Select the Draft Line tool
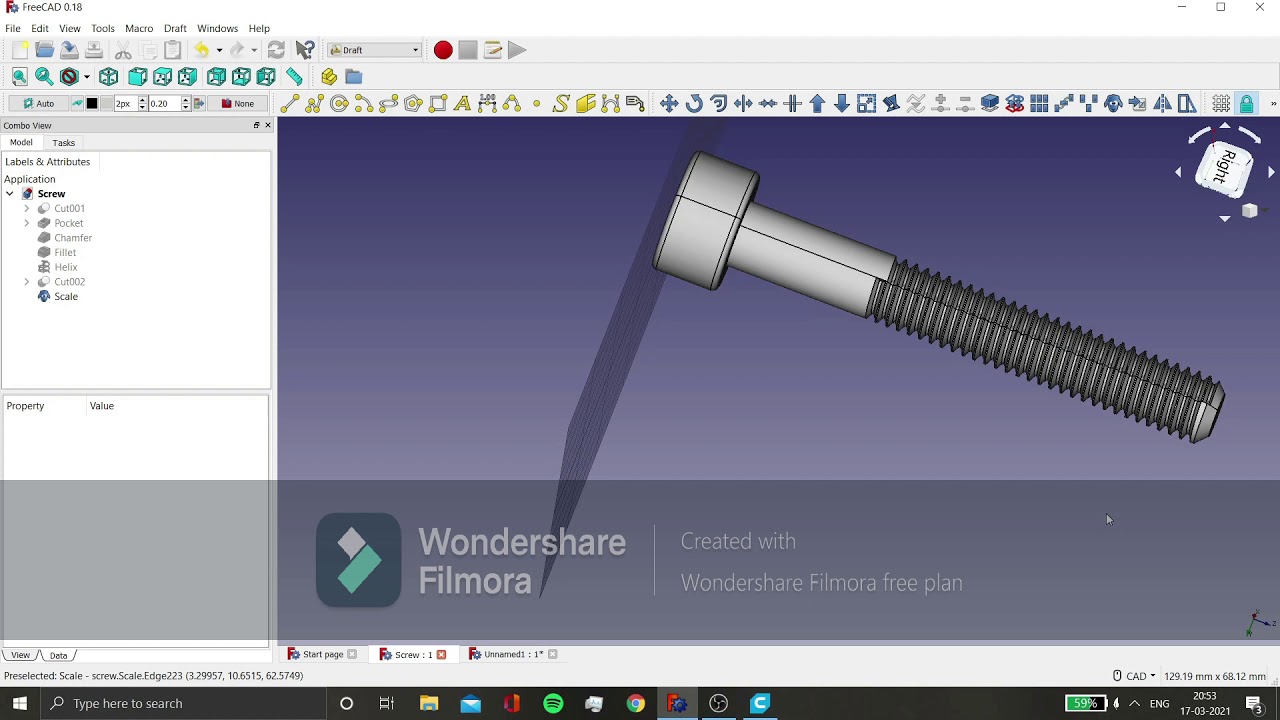 [290, 104]
